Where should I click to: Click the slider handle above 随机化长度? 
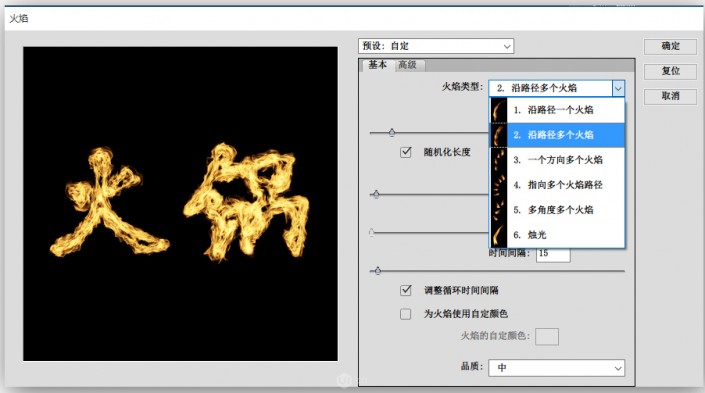tap(392, 132)
